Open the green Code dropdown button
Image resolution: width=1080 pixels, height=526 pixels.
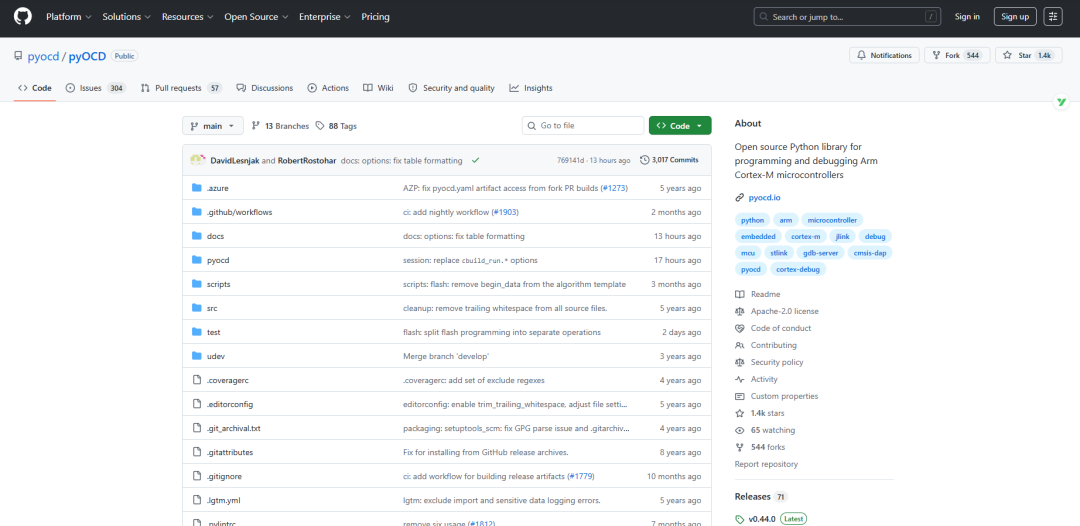pyautogui.click(x=680, y=126)
